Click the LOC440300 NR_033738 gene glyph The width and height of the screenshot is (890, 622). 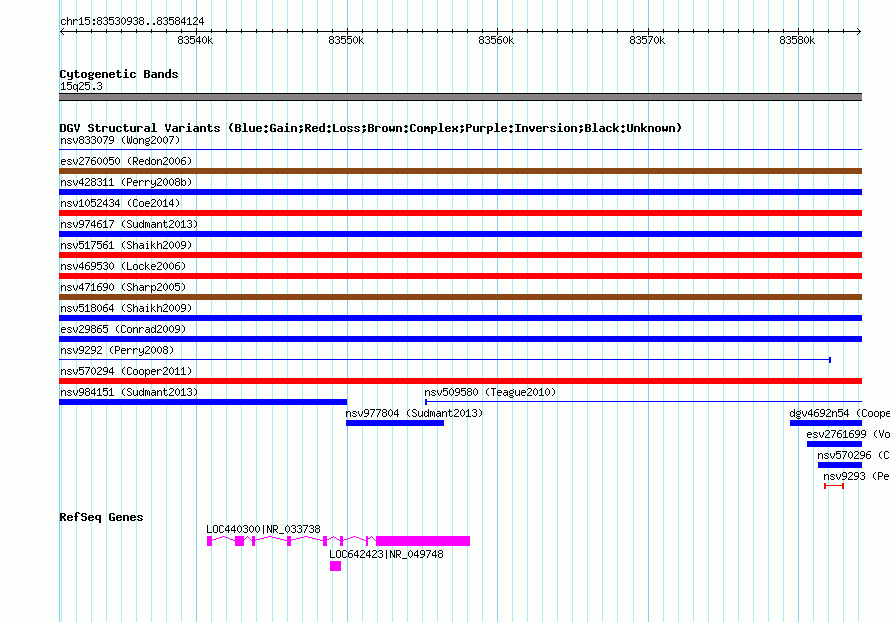tap(338, 541)
